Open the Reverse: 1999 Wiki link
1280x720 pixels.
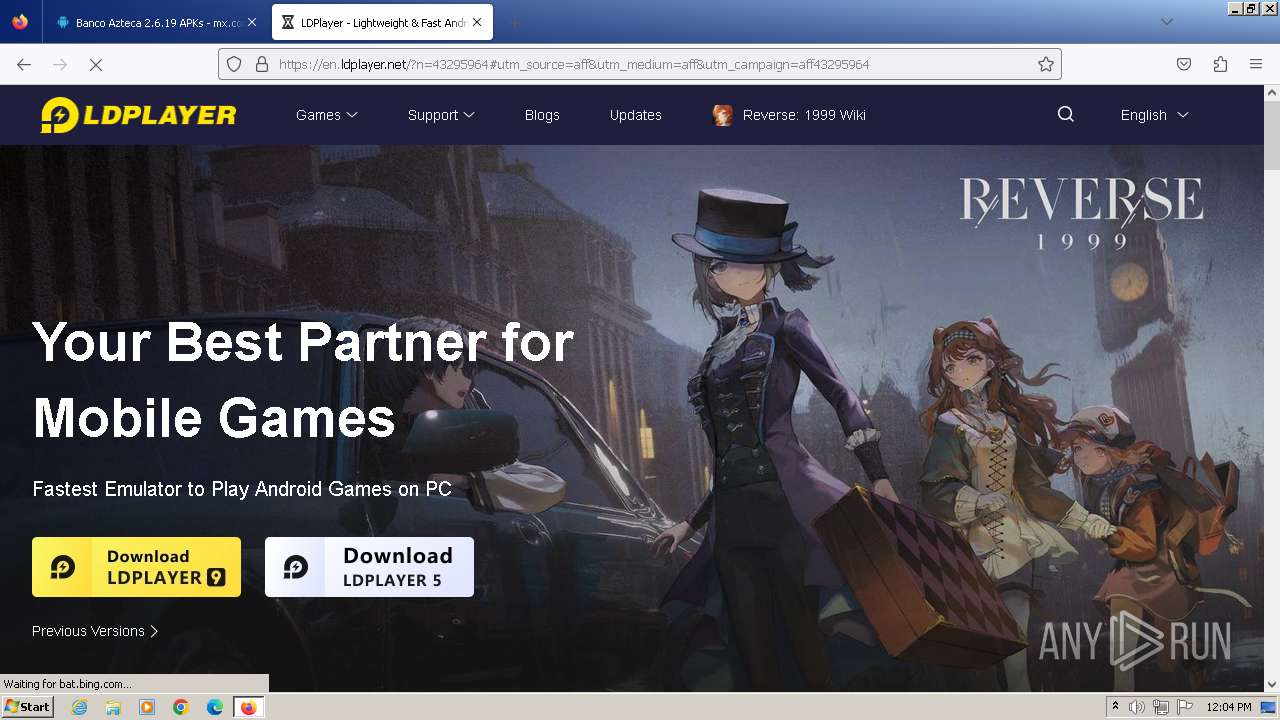[804, 115]
